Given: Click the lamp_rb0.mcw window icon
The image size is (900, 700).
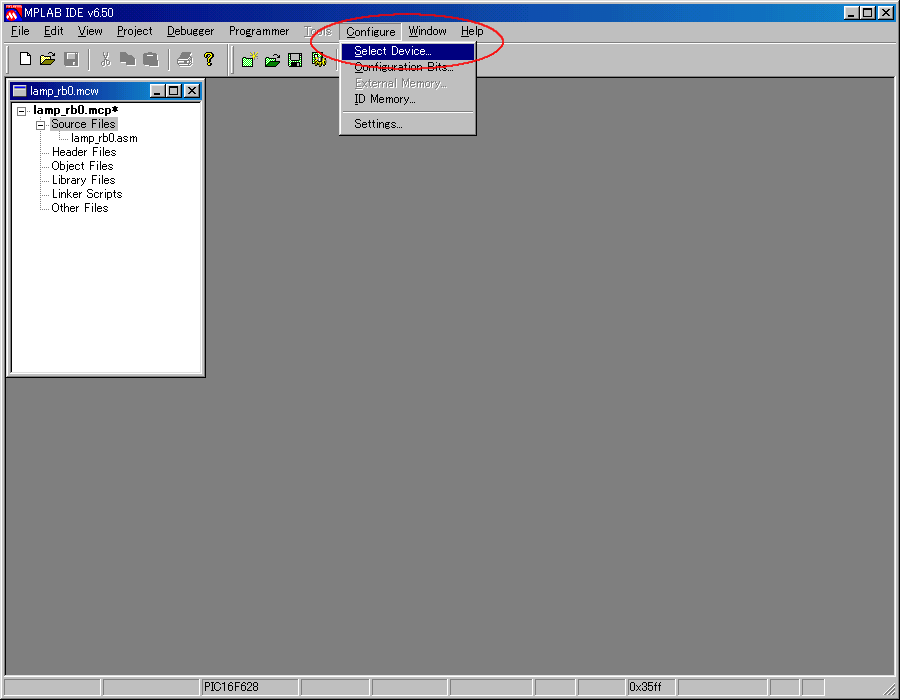Looking at the screenshot, I should (20, 91).
